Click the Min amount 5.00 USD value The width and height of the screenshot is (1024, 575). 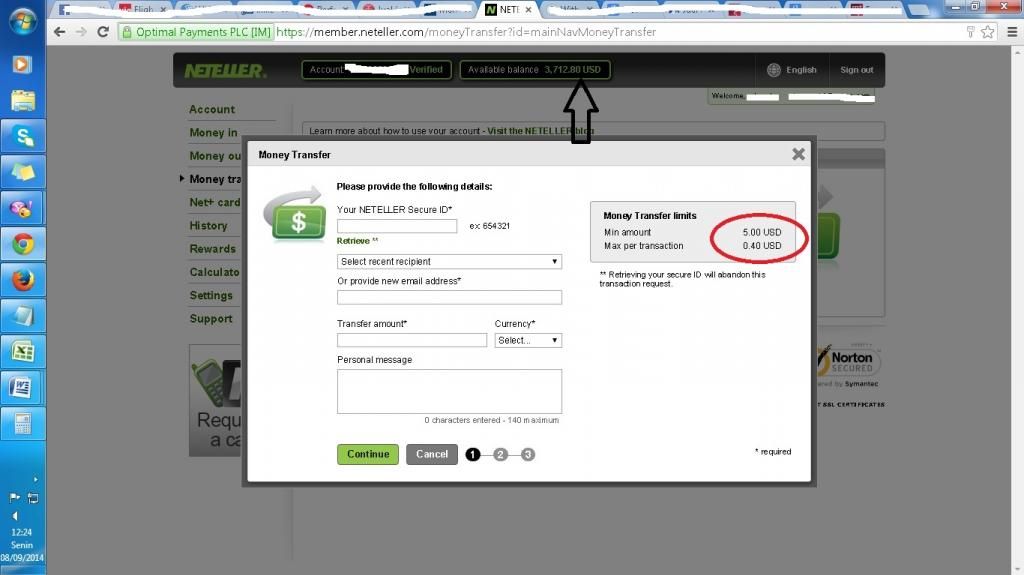761,232
